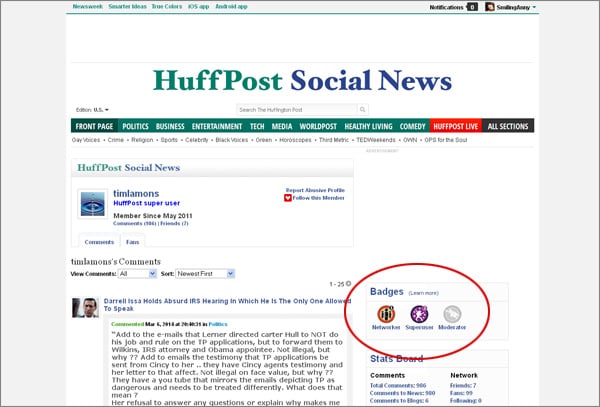The image size is (600, 407).
Task: Go to the Politics section
Action: 135,126
